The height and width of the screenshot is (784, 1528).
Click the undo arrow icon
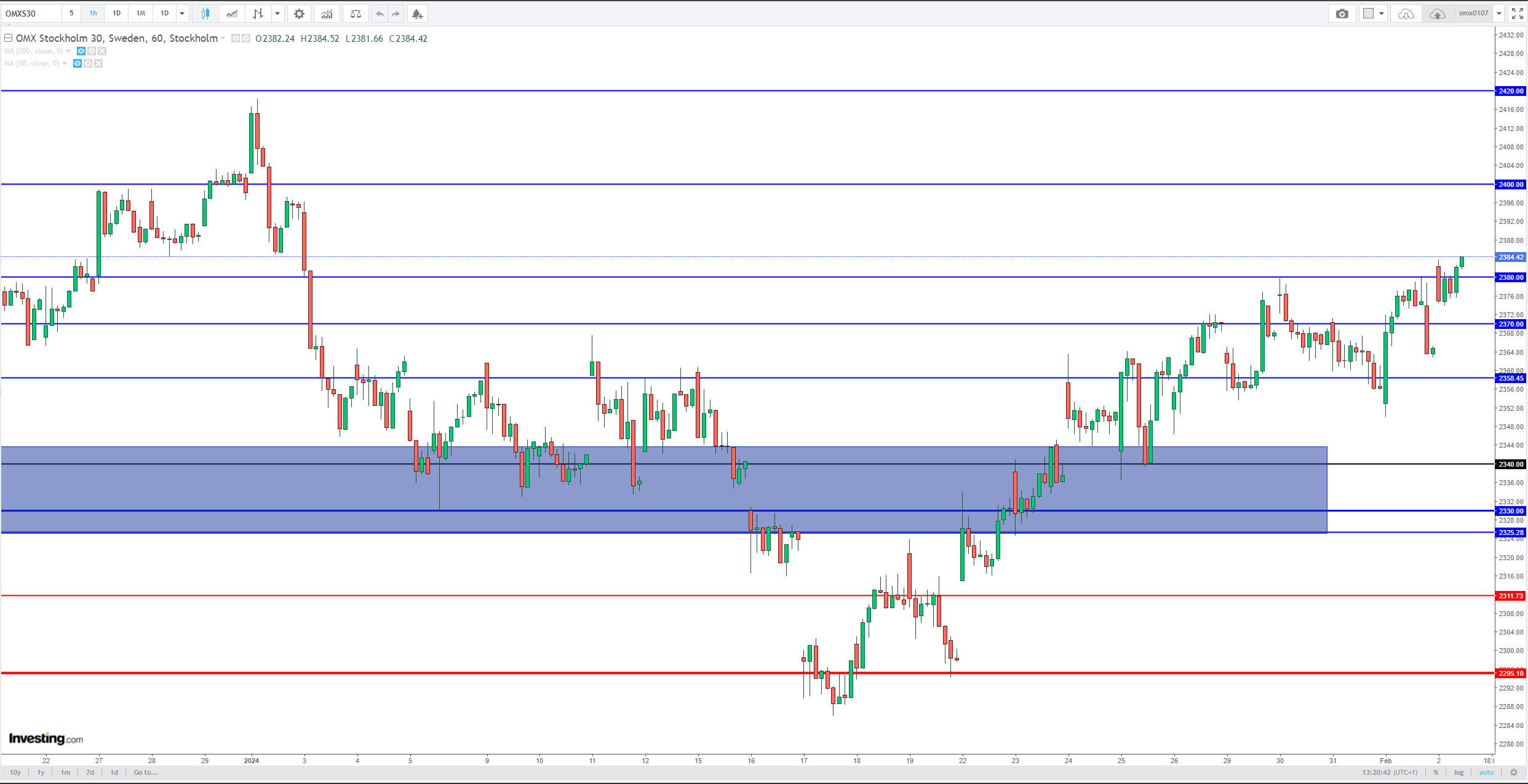(x=380, y=13)
